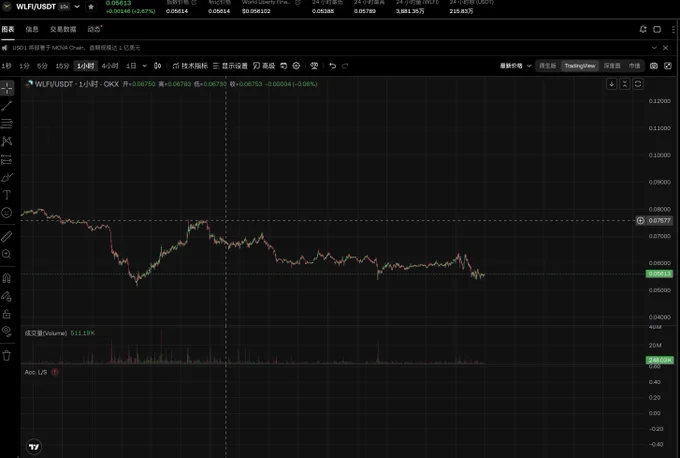This screenshot has width=680, height=458.
Task: Star WLFI/USDT as a favorite
Action: pyautogui.click(x=91, y=7)
